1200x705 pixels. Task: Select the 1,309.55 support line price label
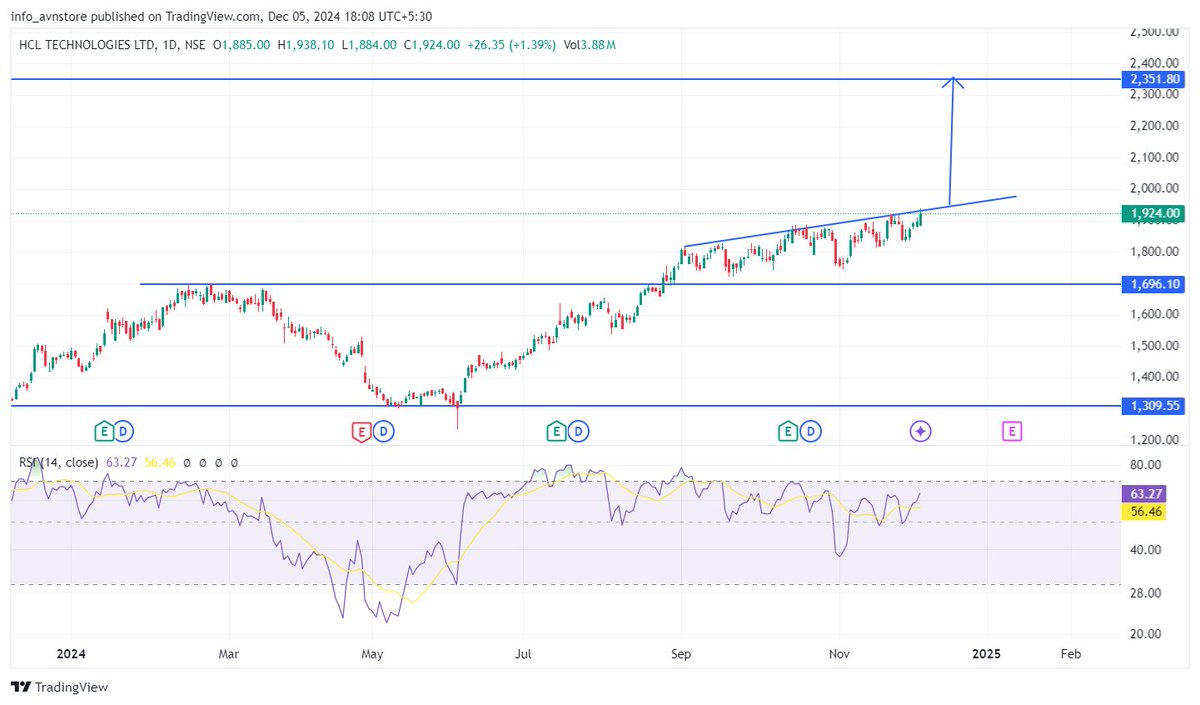(1156, 406)
